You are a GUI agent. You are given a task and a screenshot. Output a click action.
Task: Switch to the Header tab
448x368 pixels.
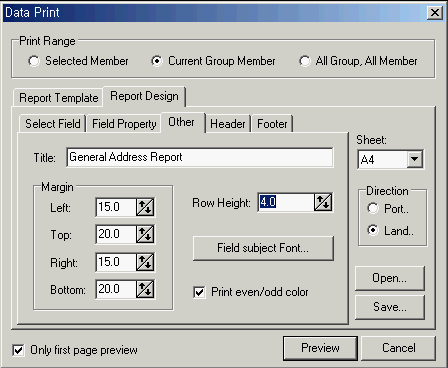coord(228,124)
